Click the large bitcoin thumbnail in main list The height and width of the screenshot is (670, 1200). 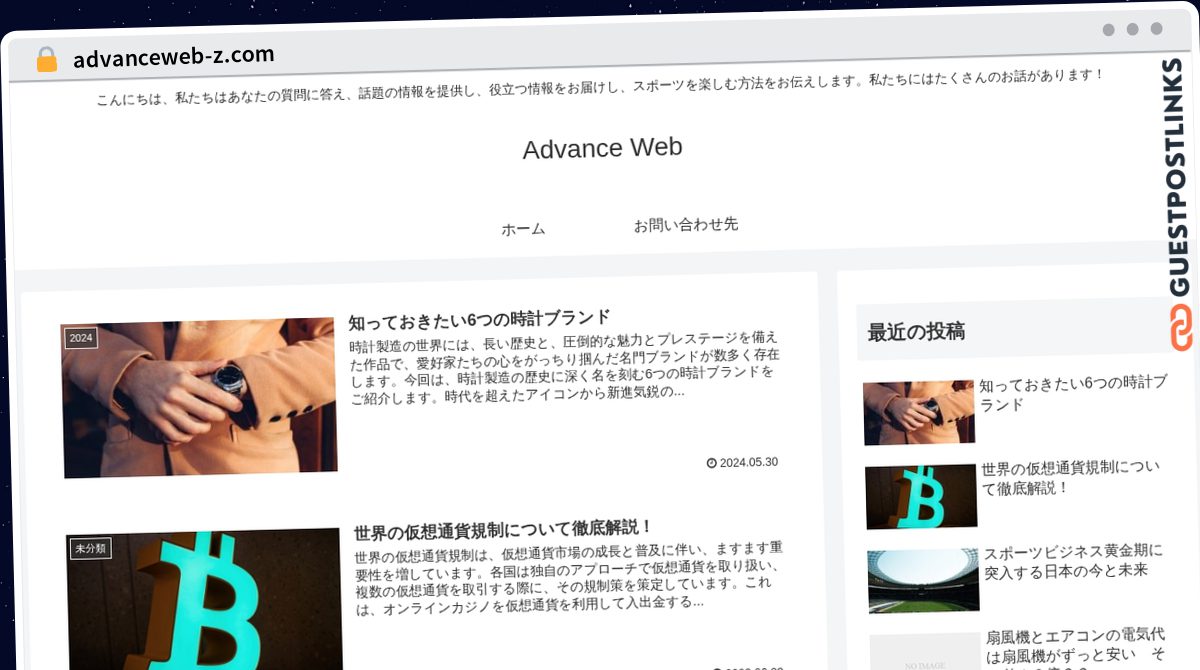pos(205,598)
